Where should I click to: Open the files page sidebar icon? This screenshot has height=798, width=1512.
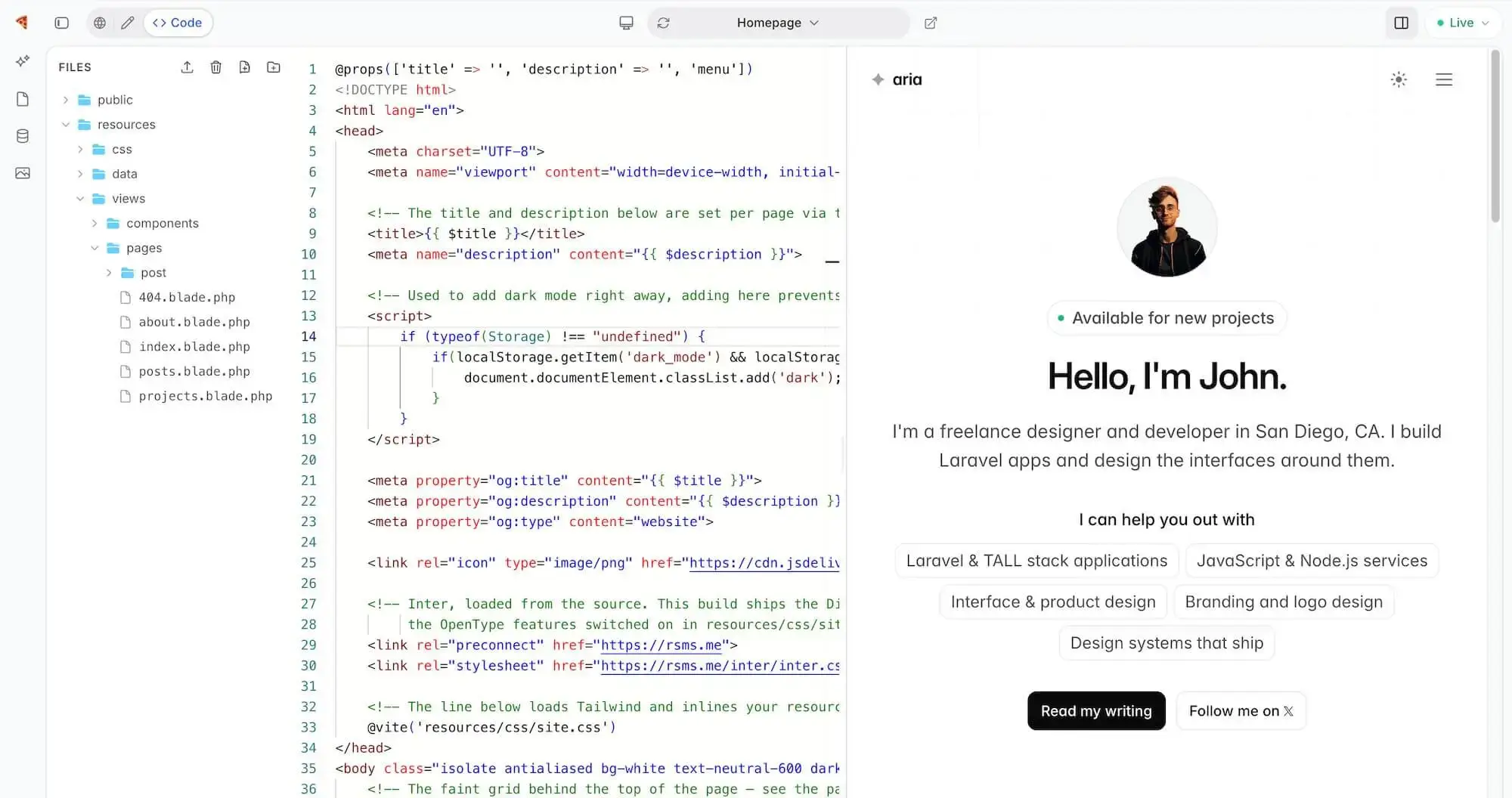(23, 99)
